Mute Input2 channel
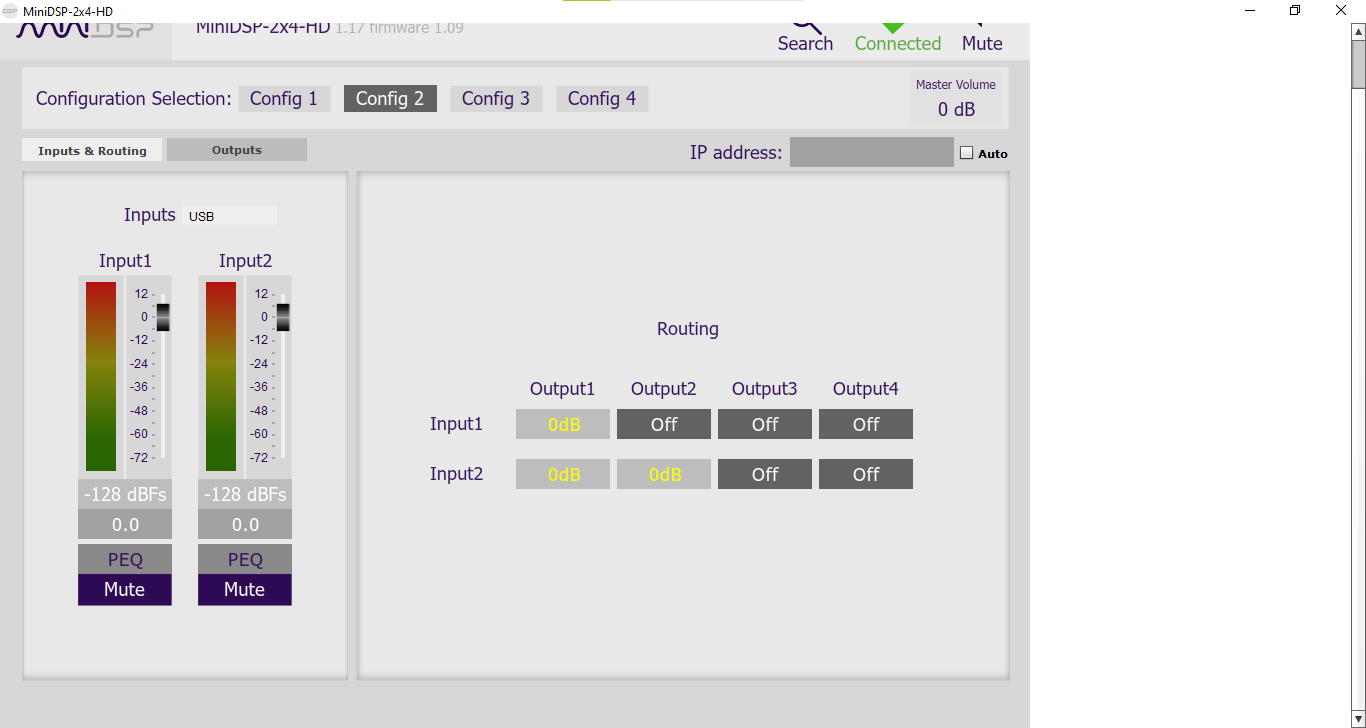The width and height of the screenshot is (1366, 728). pos(245,589)
